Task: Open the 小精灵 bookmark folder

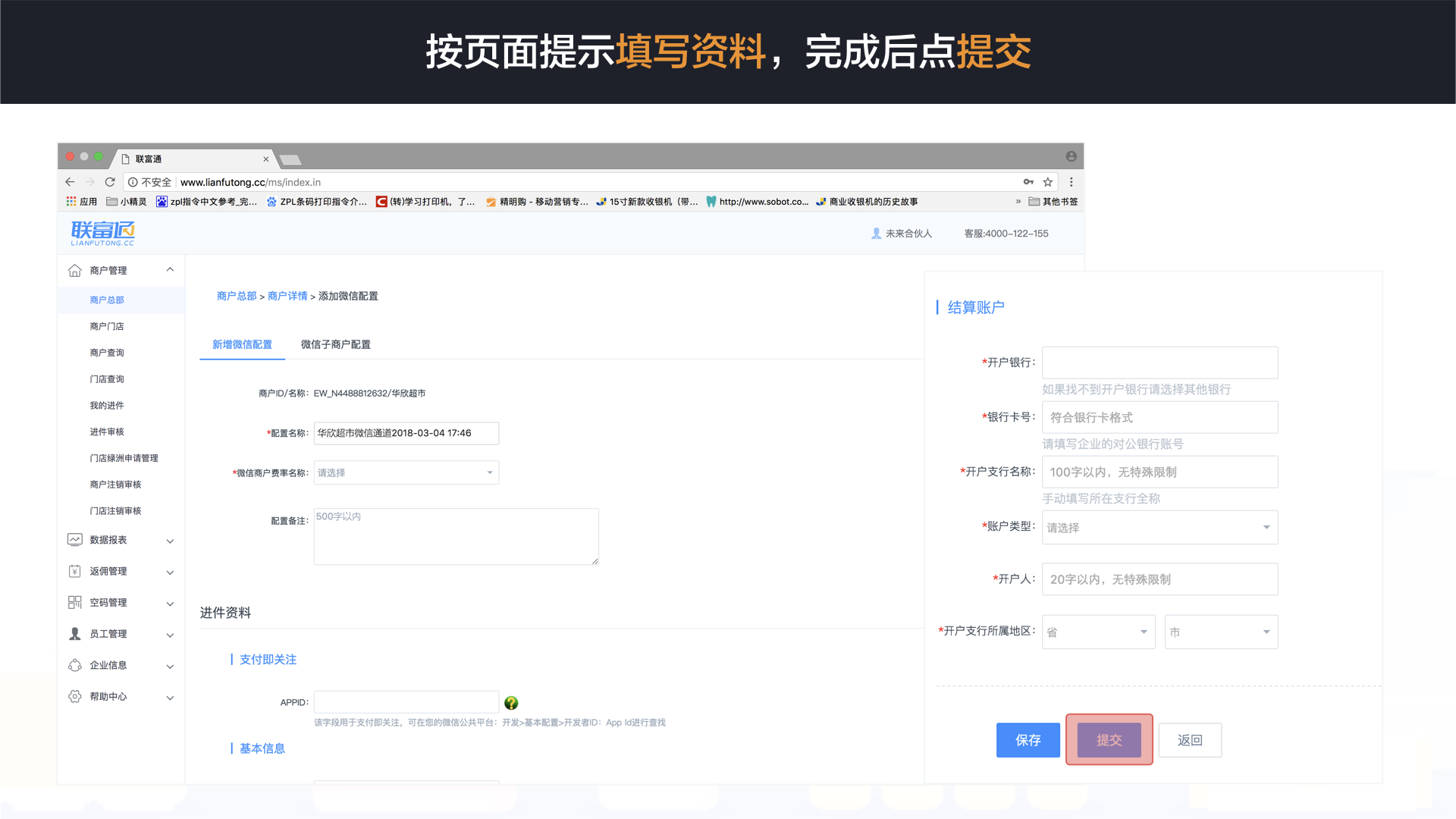Action: [127, 202]
